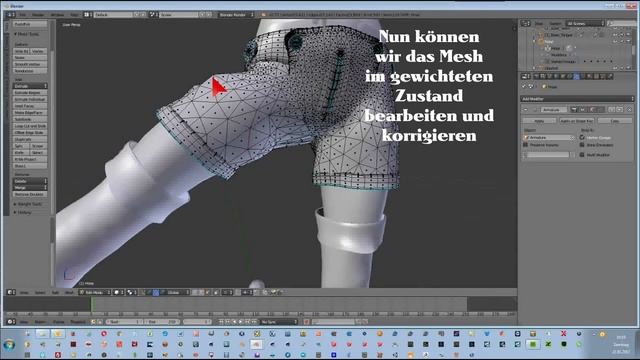The height and width of the screenshot is (360, 640).
Task: Toggle Vertex Groups checkbox under Bind To
Action: (582, 138)
